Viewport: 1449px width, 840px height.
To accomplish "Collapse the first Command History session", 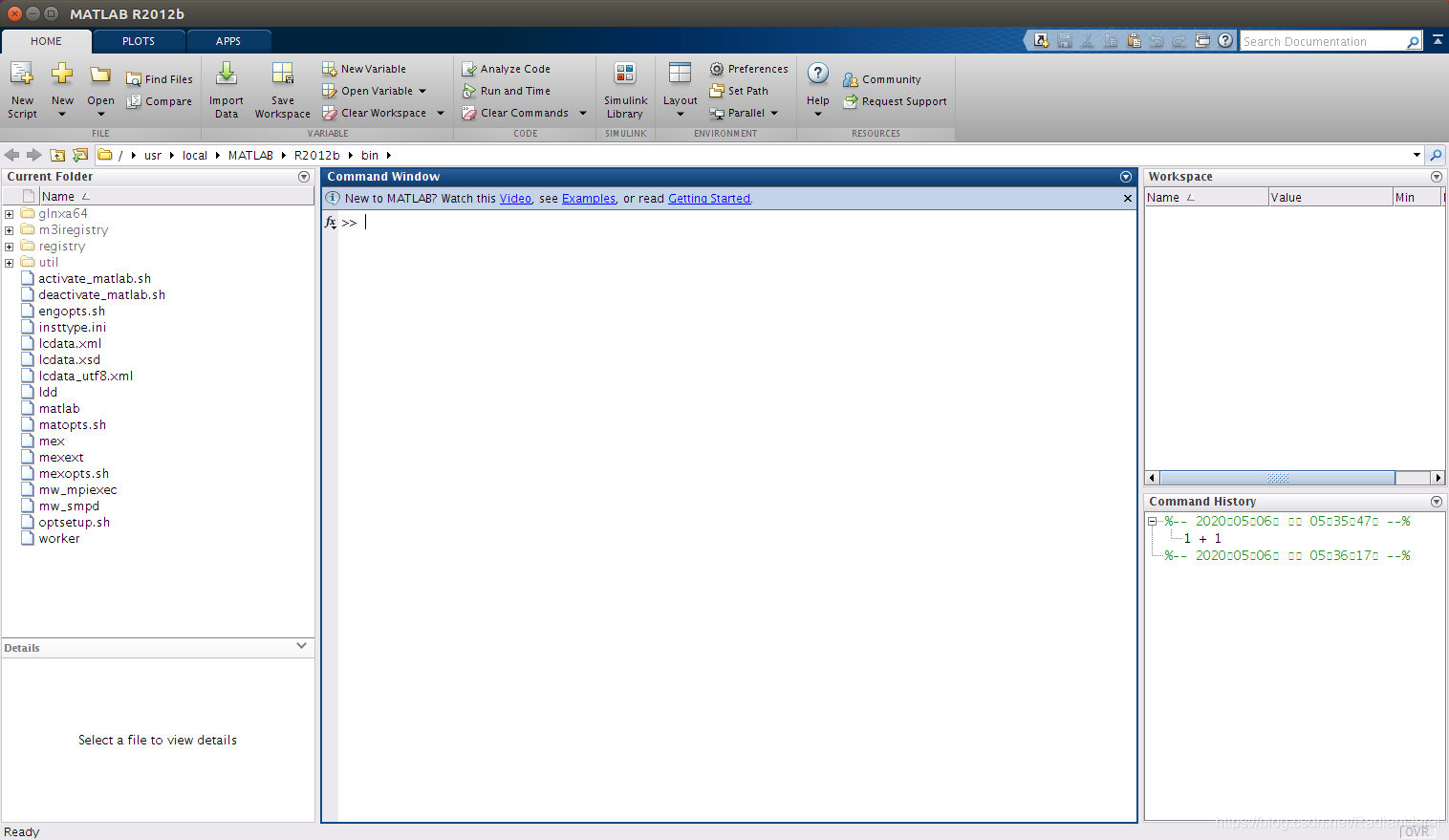I will pyautogui.click(x=1153, y=522).
